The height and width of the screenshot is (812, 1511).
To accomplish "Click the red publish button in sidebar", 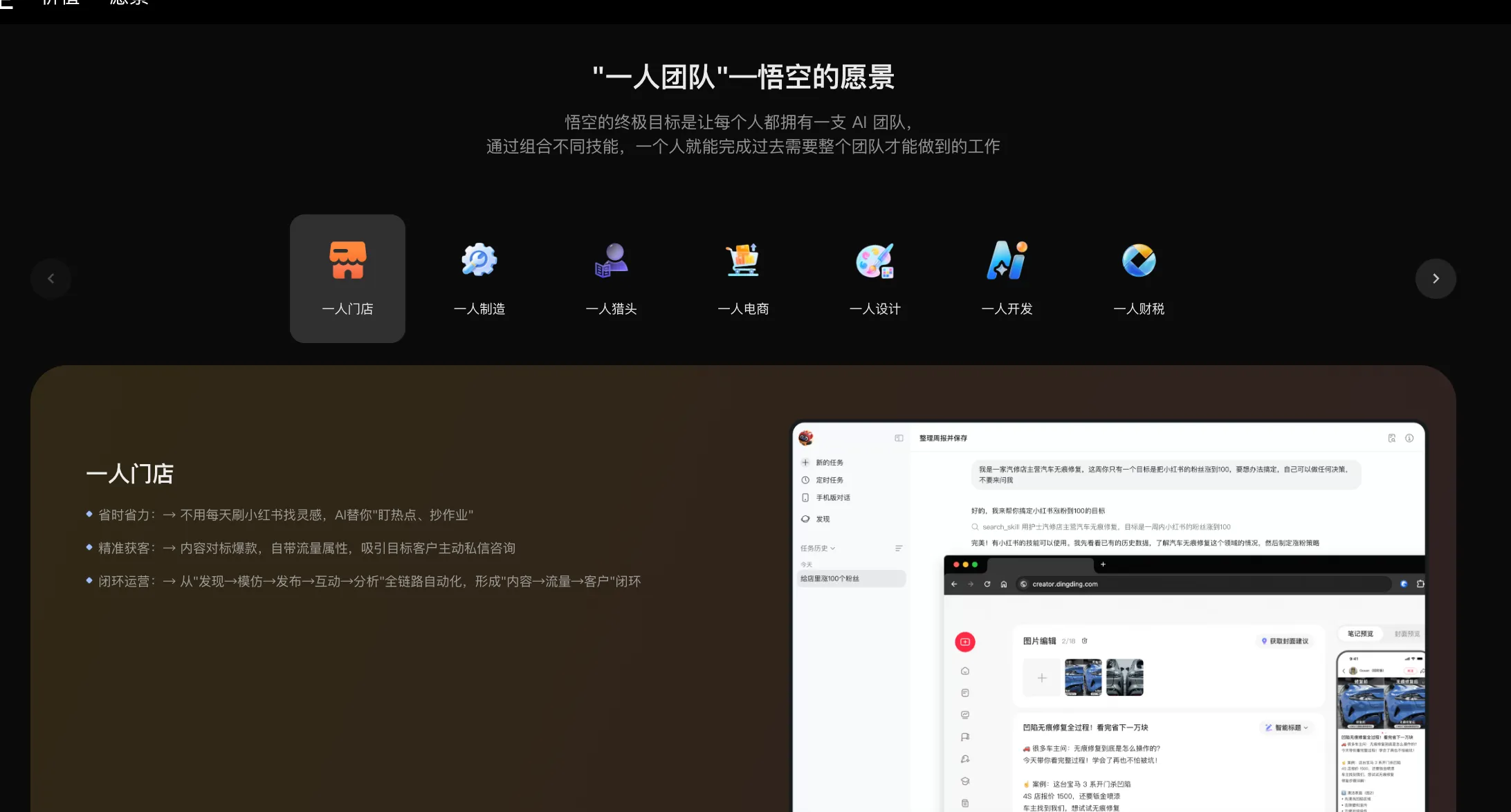I will coord(965,642).
